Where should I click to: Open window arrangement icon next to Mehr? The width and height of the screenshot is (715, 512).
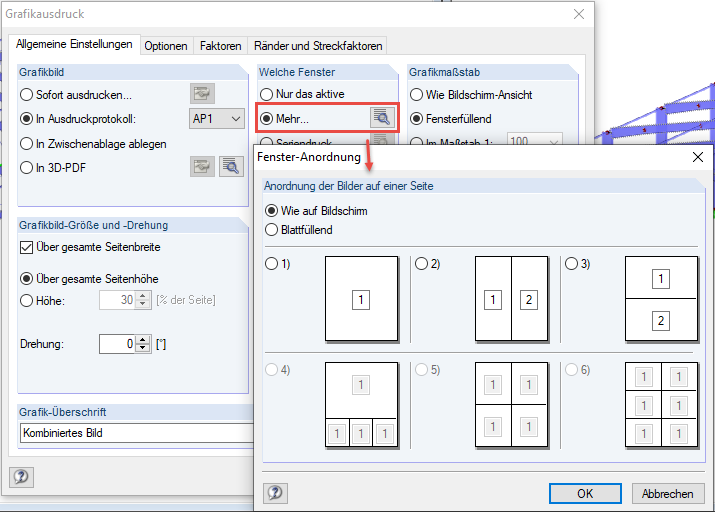pyautogui.click(x=381, y=118)
